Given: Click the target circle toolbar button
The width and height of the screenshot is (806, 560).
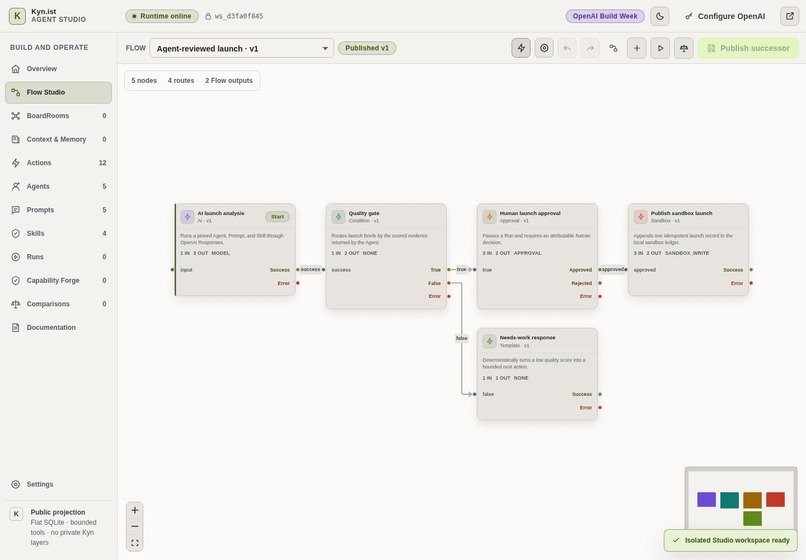Looking at the screenshot, I should [x=544, y=48].
